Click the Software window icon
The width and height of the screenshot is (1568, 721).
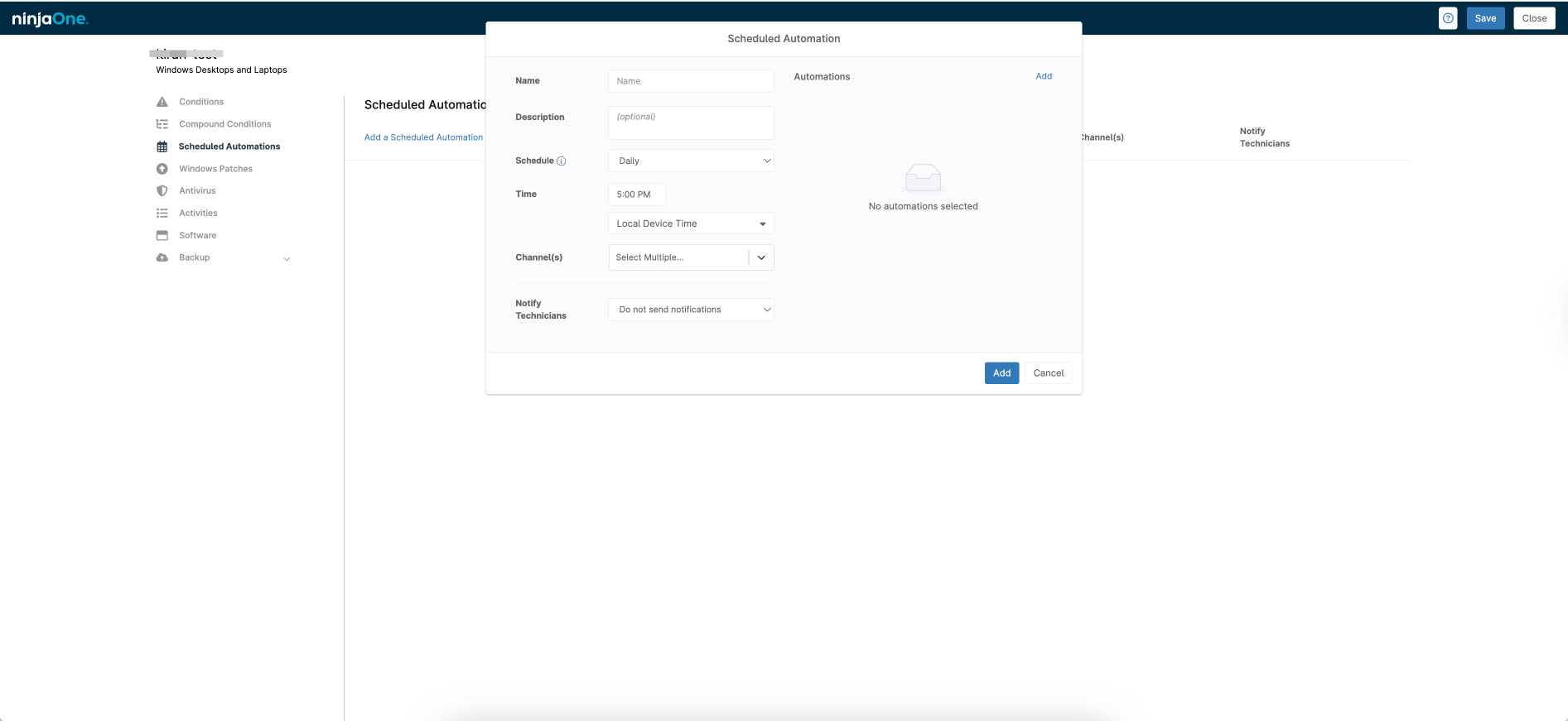[162, 236]
